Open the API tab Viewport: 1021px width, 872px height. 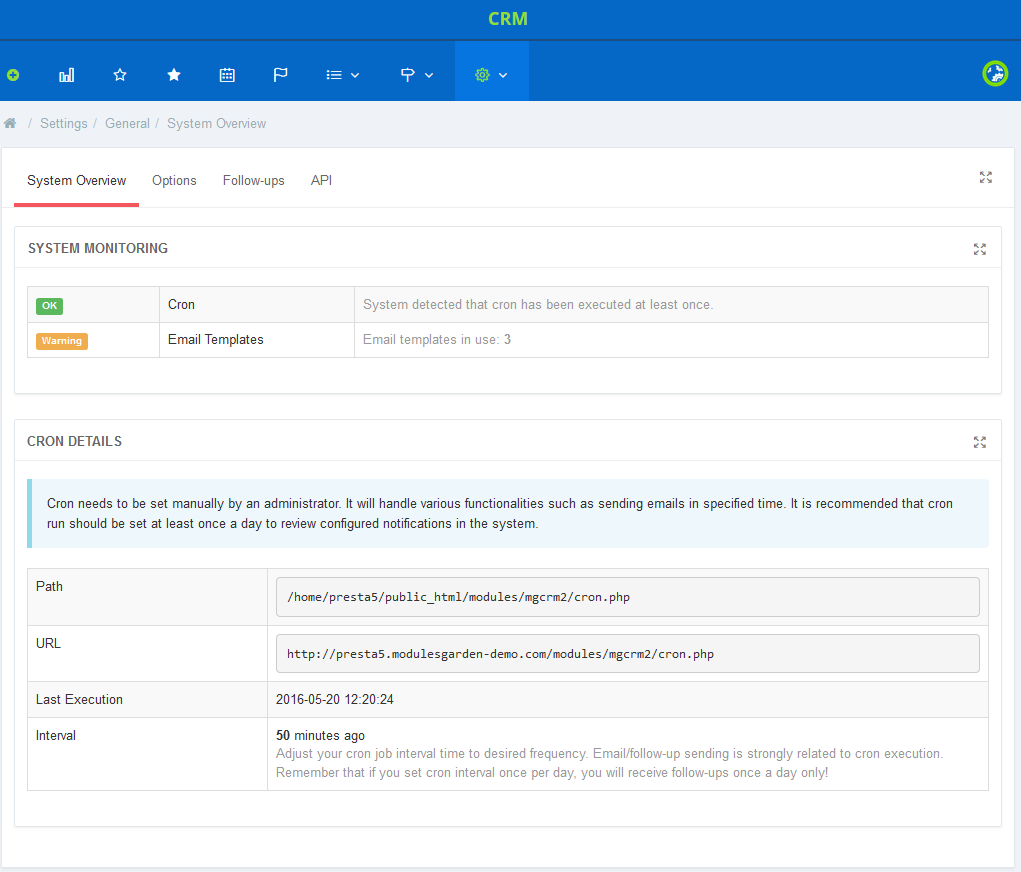pos(321,180)
